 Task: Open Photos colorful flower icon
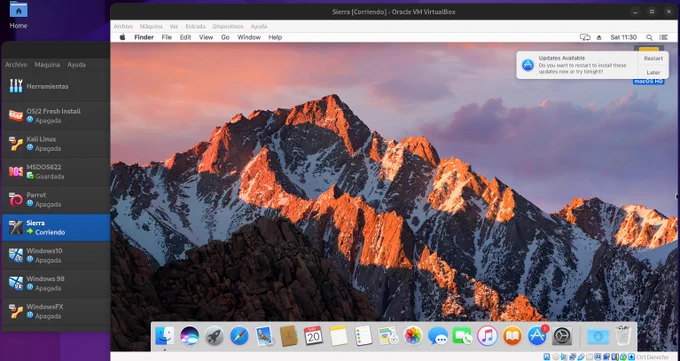pos(413,336)
